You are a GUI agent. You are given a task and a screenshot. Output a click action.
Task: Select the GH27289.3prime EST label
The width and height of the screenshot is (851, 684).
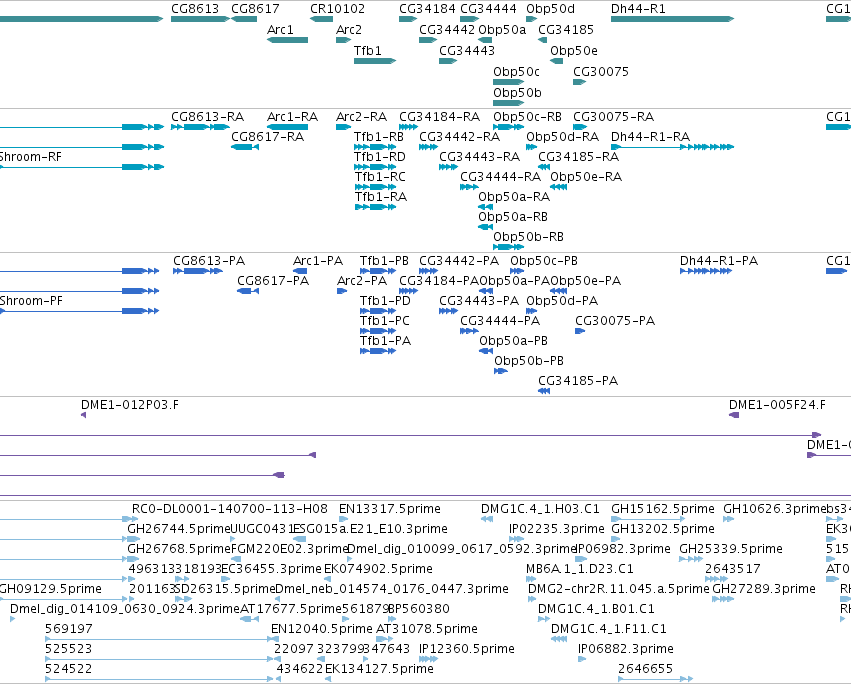(x=764, y=590)
